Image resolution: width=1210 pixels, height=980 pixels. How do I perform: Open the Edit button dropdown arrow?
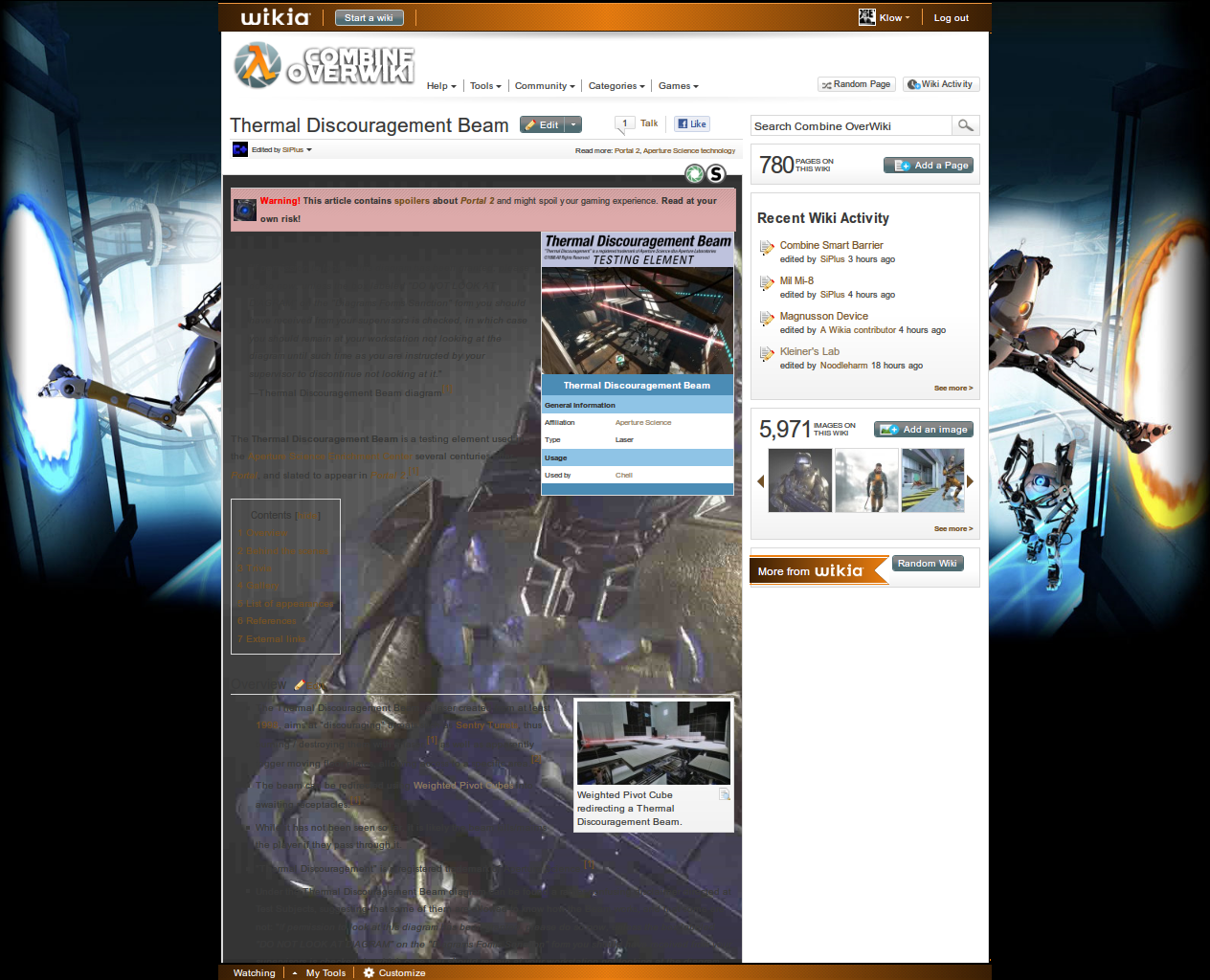tap(573, 124)
